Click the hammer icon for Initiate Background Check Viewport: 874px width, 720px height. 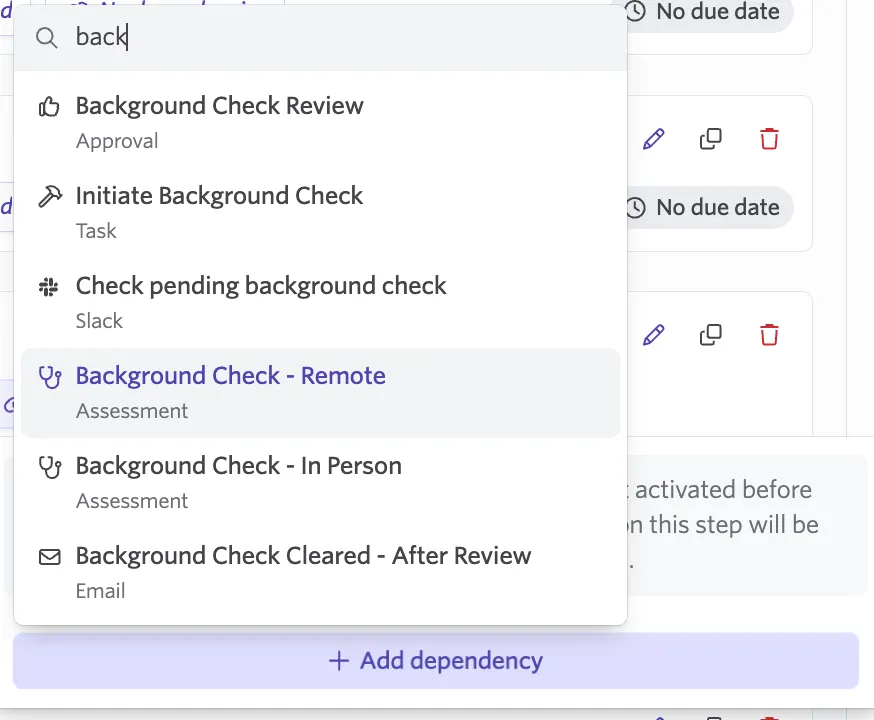coord(50,196)
